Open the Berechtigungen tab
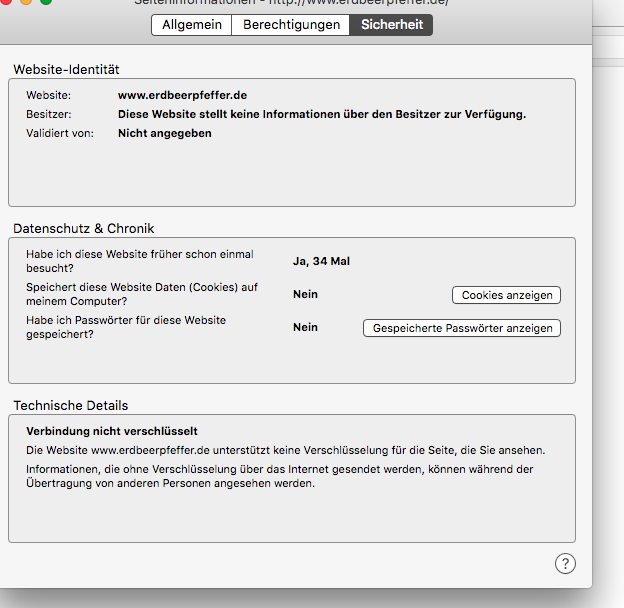The height and width of the screenshot is (608, 624). pyautogui.click(x=291, y=25)
